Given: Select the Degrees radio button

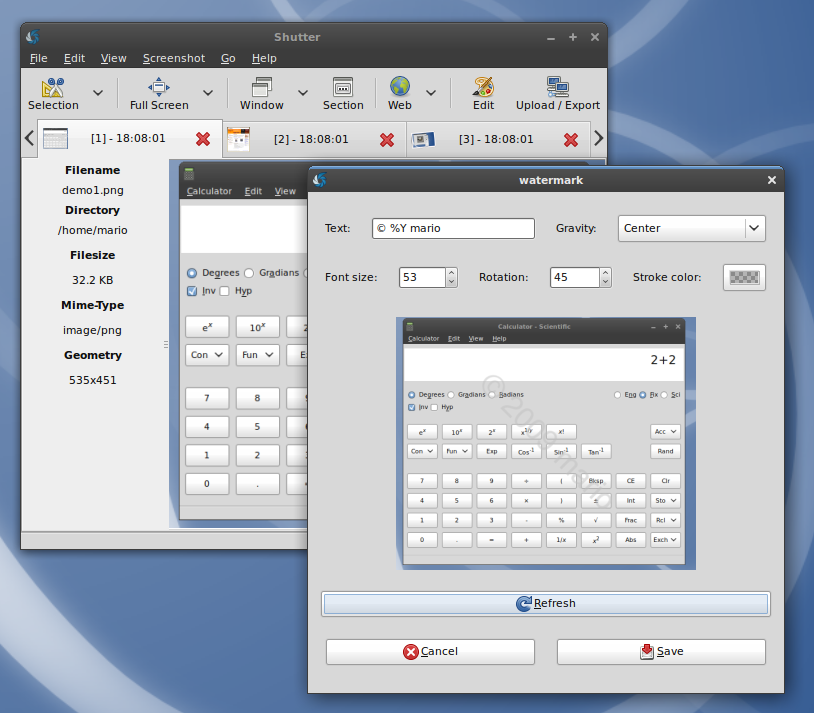Looking at the screenshot, I should click(192, 273).
